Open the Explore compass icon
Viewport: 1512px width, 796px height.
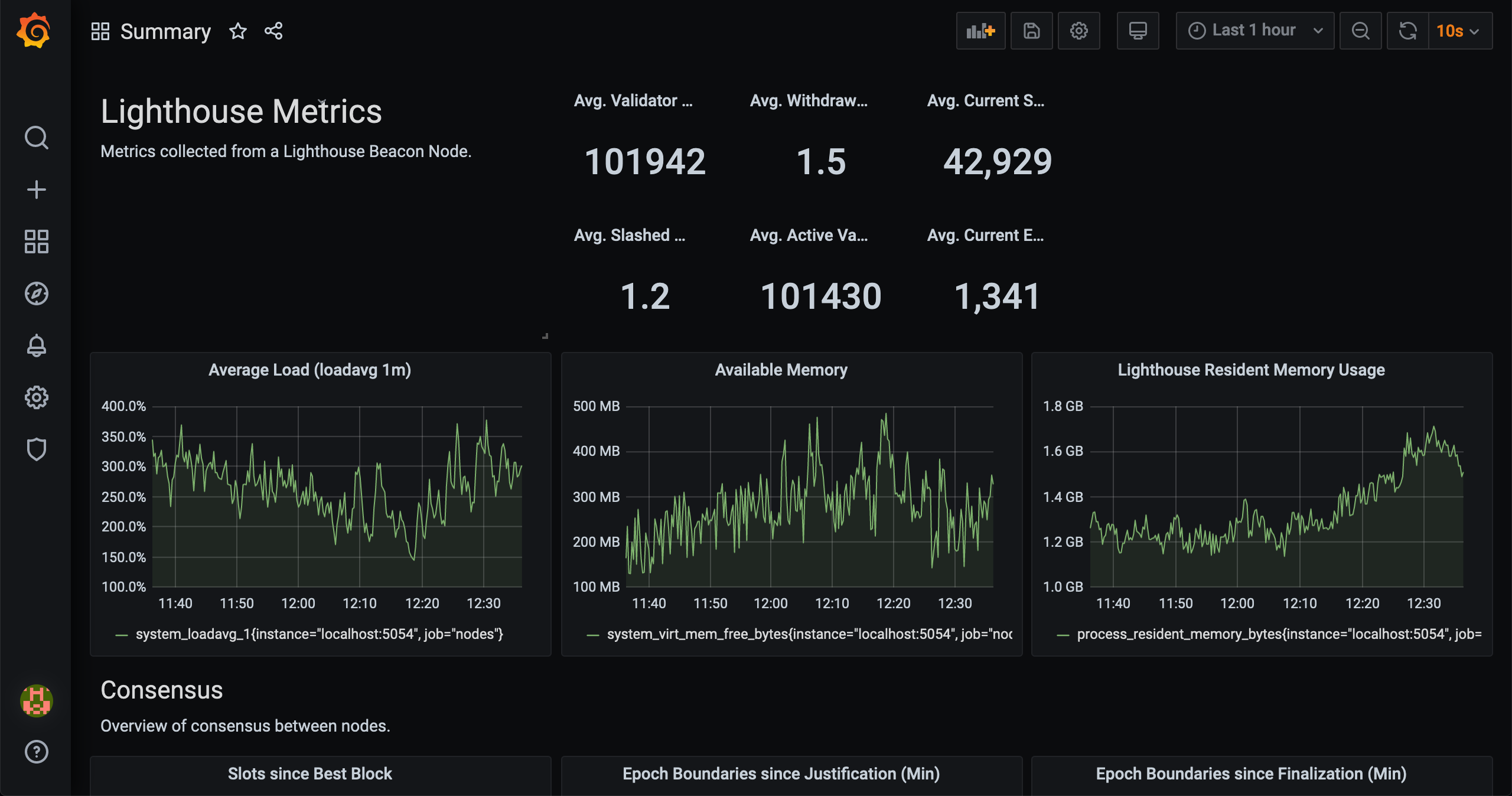(x=36, y=293)
